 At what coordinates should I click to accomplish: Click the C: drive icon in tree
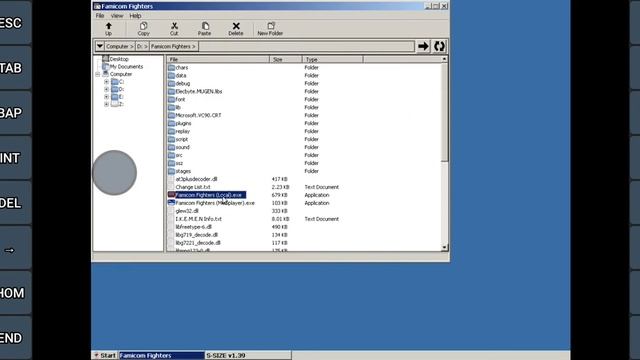(x=115, y=82)
